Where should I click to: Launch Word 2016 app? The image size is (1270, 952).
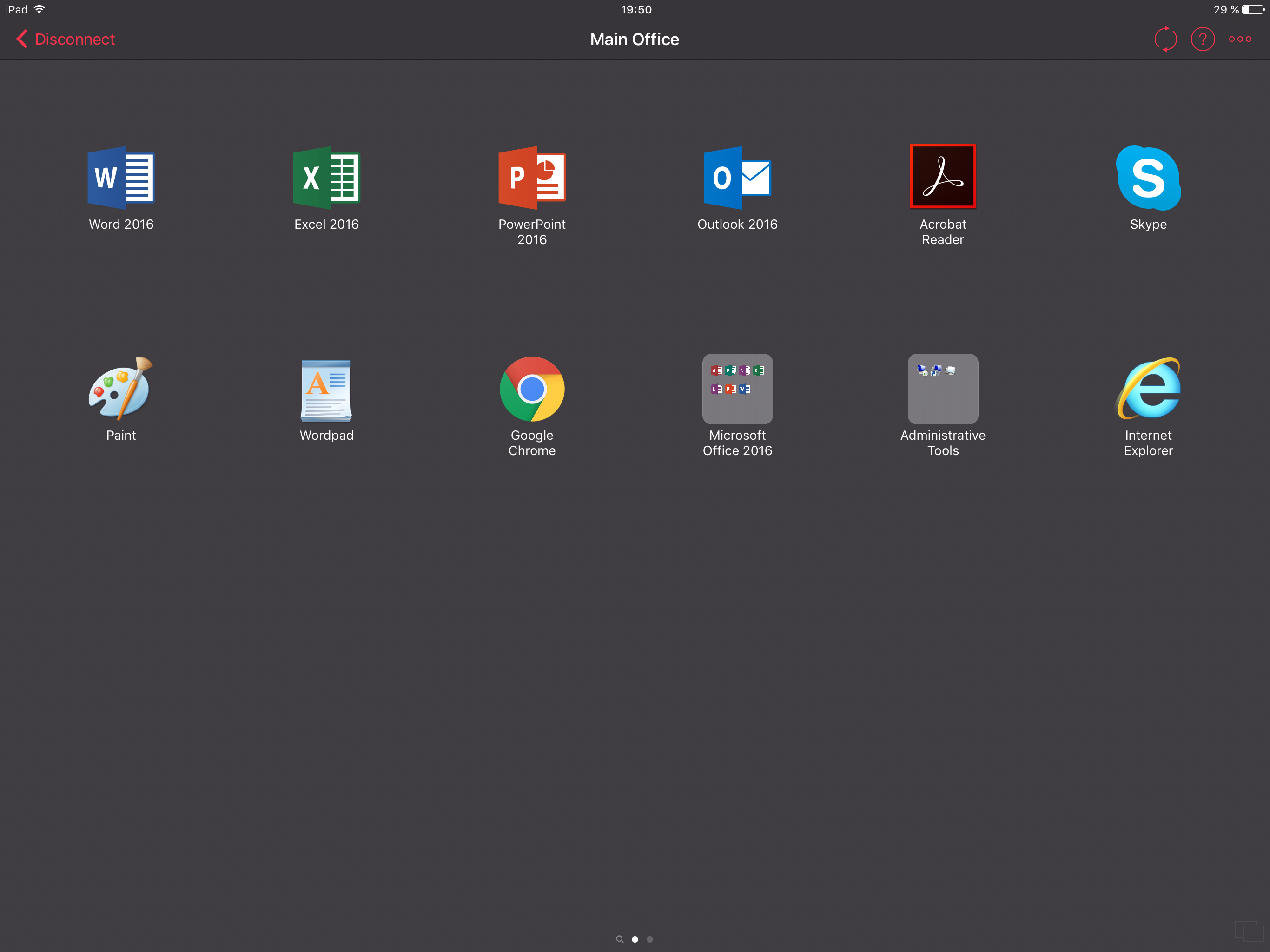click(x=120, y=178)
